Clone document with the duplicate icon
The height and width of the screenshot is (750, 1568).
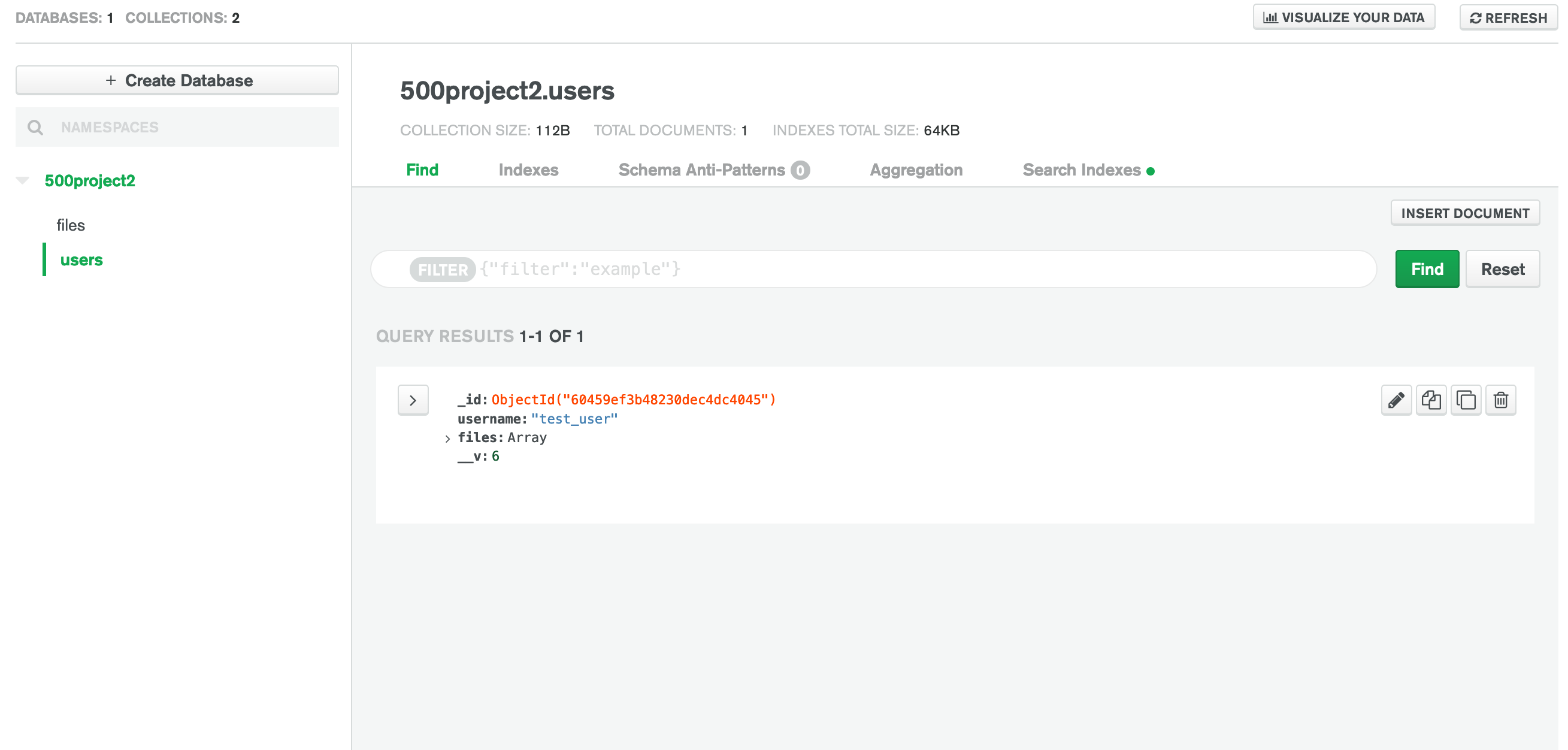(x=1465, y=400)
